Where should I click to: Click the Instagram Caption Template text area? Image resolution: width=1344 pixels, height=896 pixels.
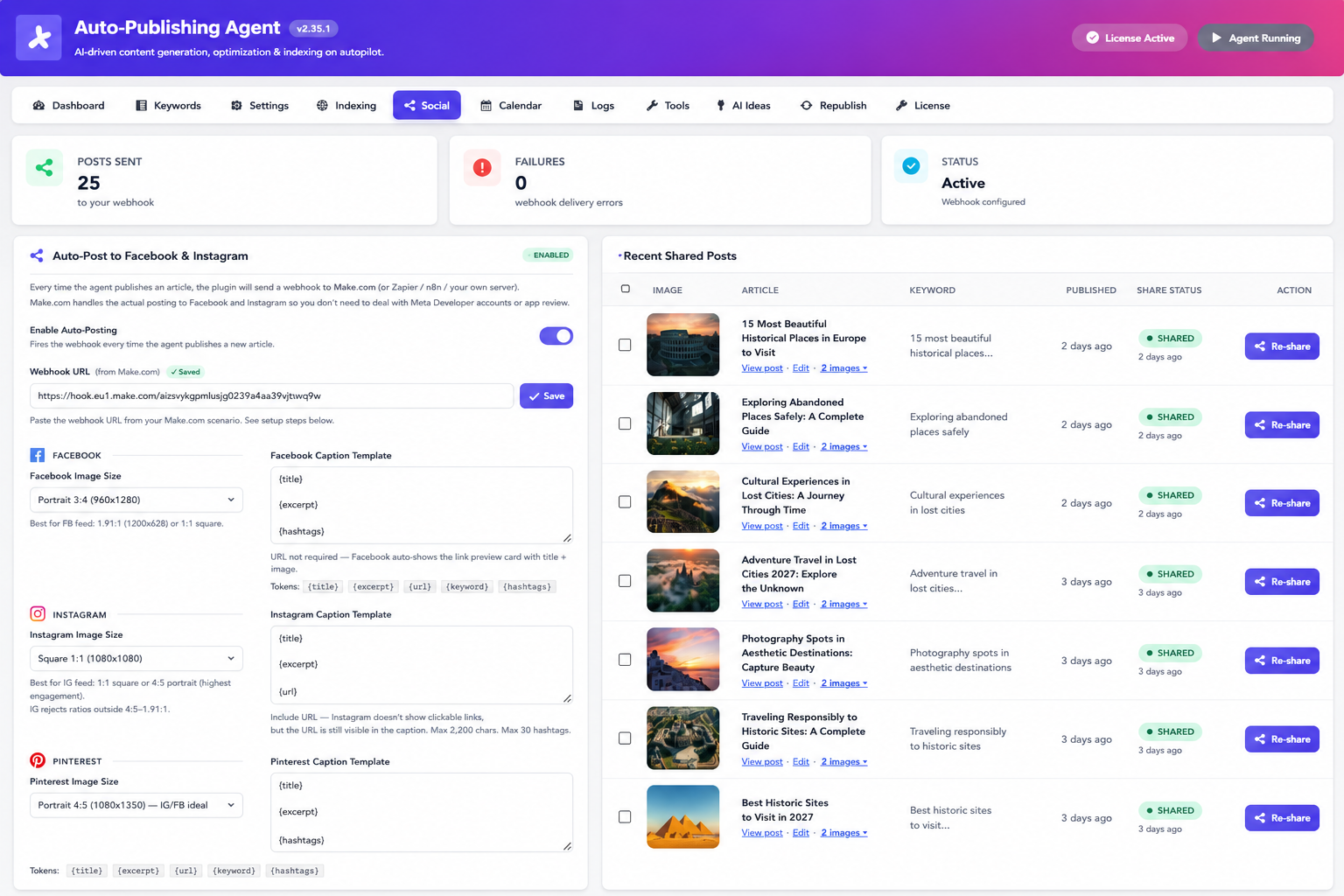(x=421, y=664)
